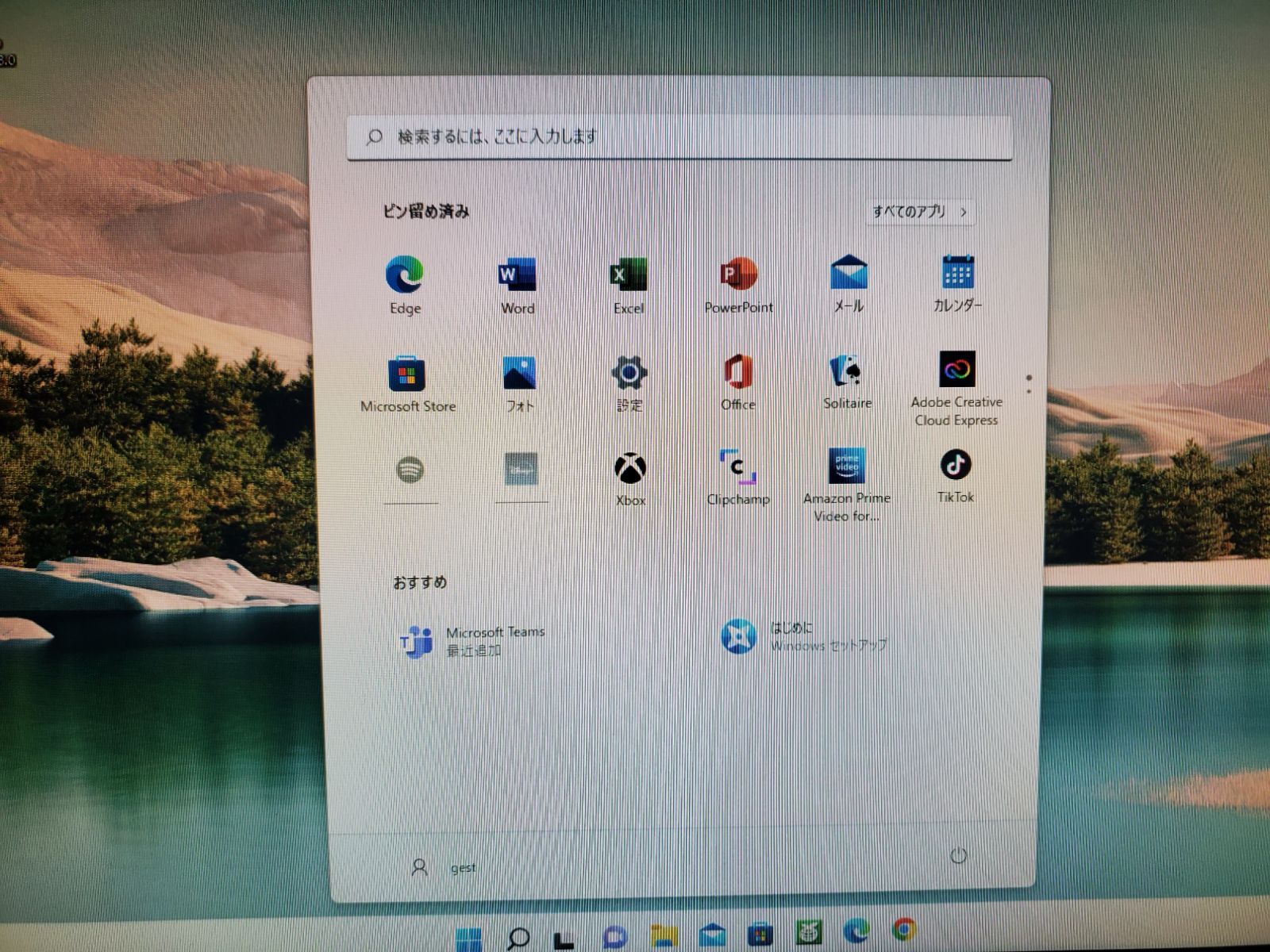Open Google Chrome from the taskbar
The height and width of the screenshot is (952, 1270).
pos(904,930)
